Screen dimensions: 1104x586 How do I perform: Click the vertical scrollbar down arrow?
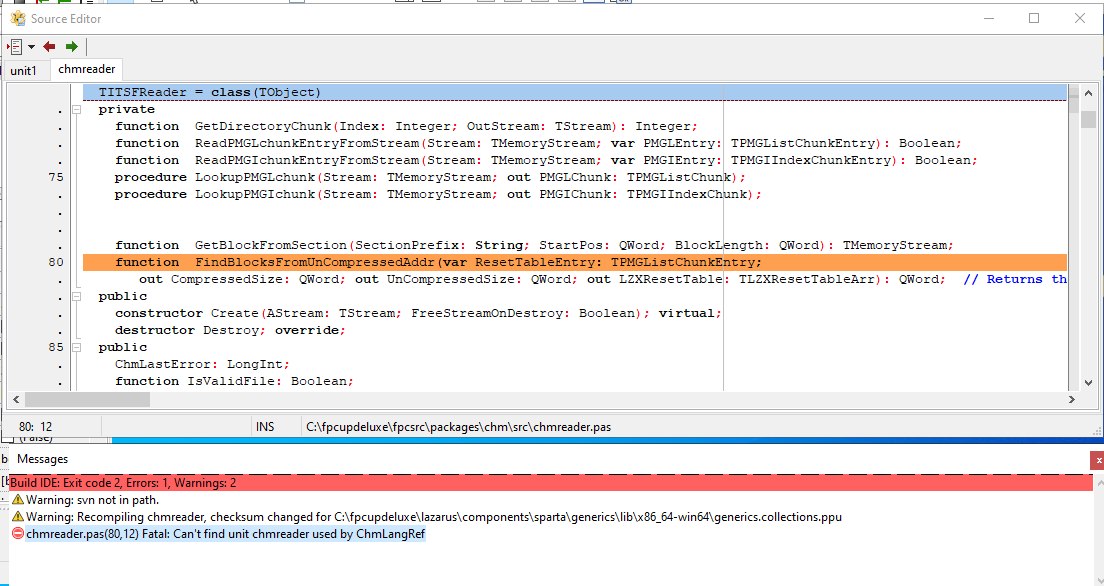tap(1088, 382)
